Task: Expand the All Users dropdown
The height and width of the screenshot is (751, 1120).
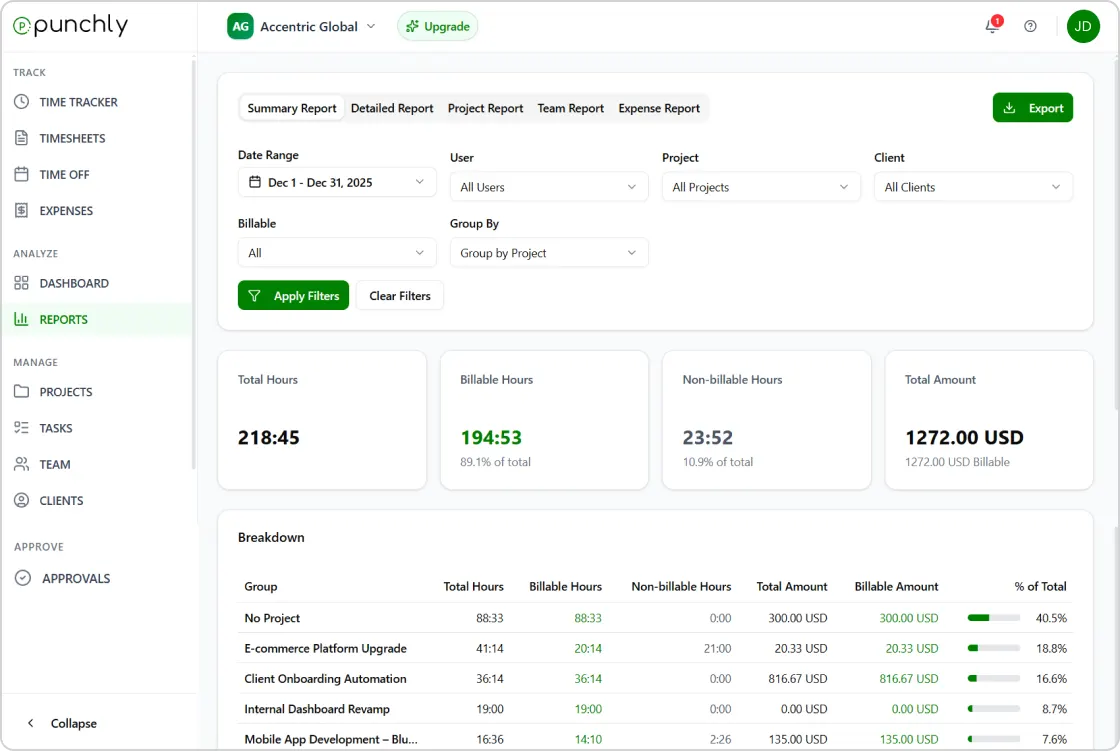Action: click(x=548, y=187)
